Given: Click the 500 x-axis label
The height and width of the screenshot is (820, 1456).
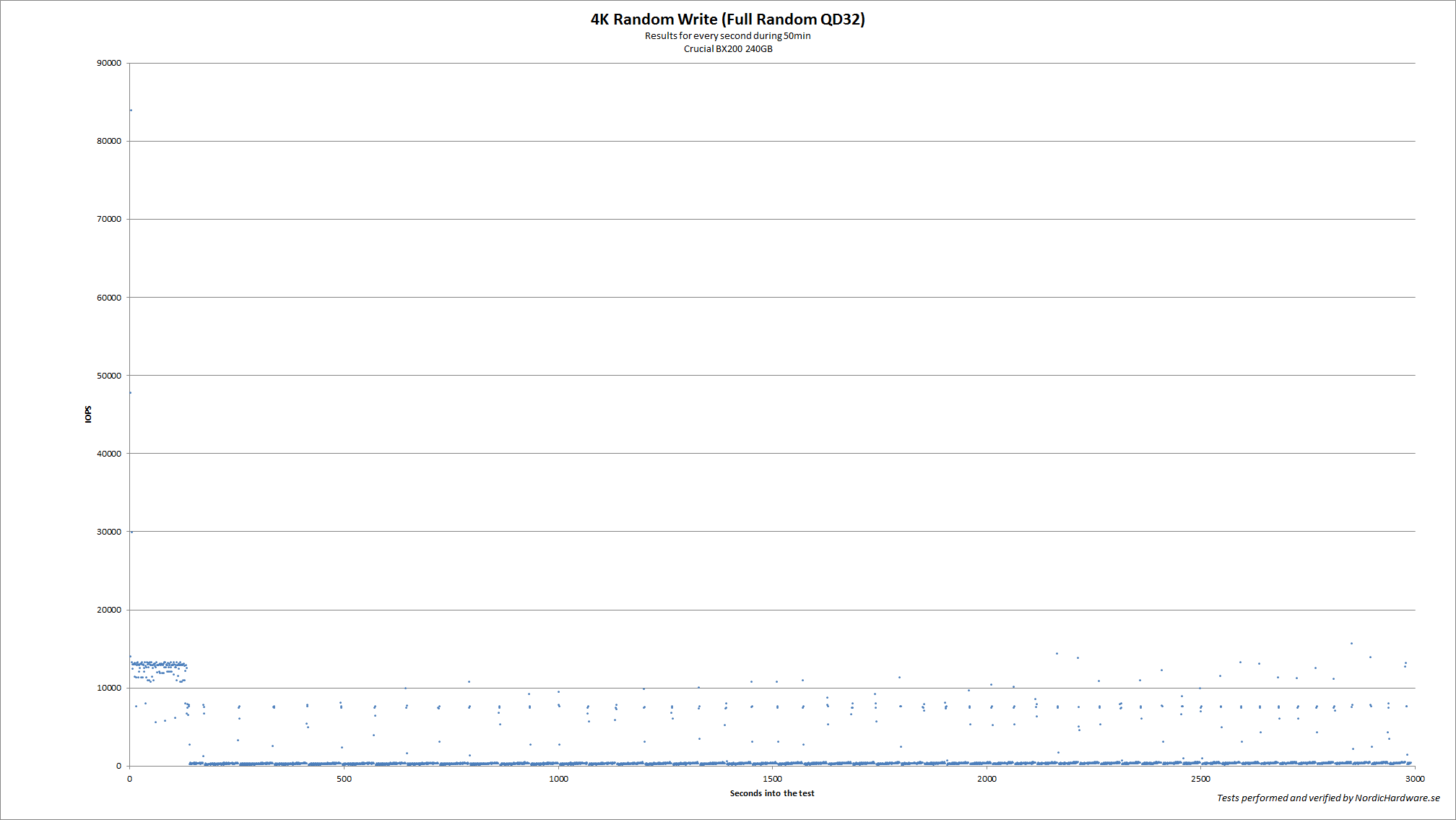Looking at the screenshot, I should click(344, 779).
